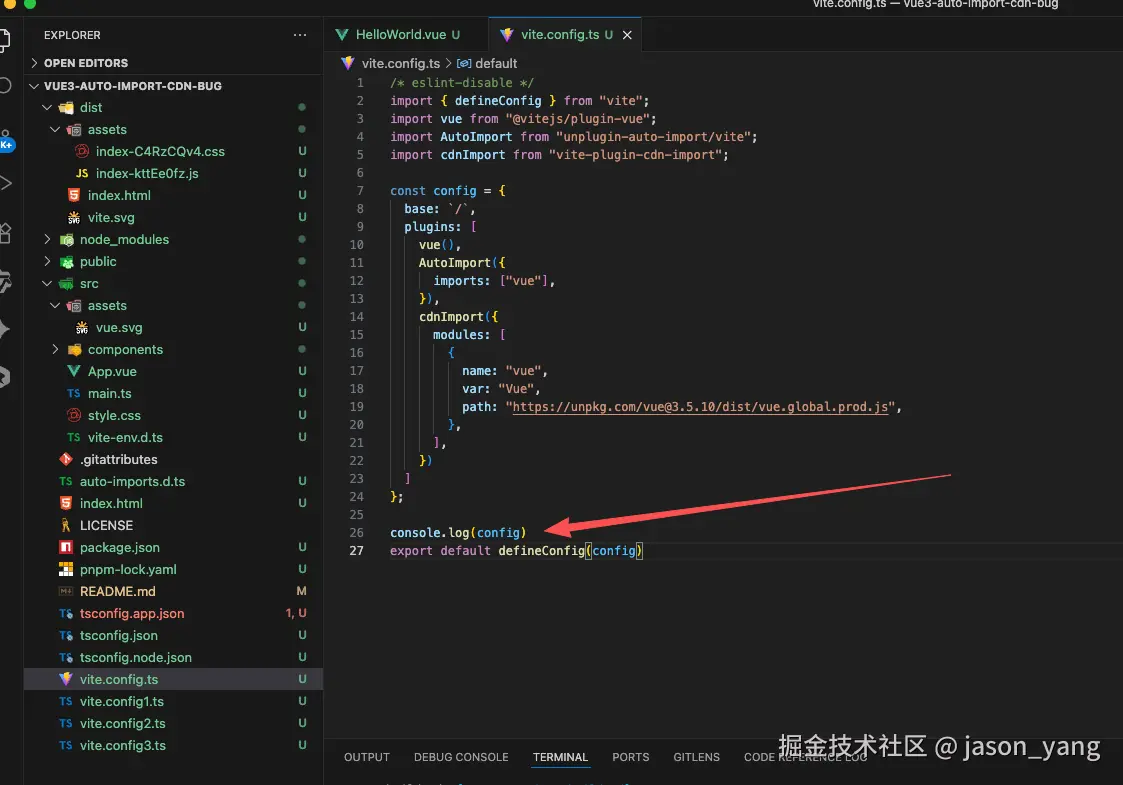Switch to the DEBUG CONSOLE tab
The image size is (1123, 785).
[461, 757]
